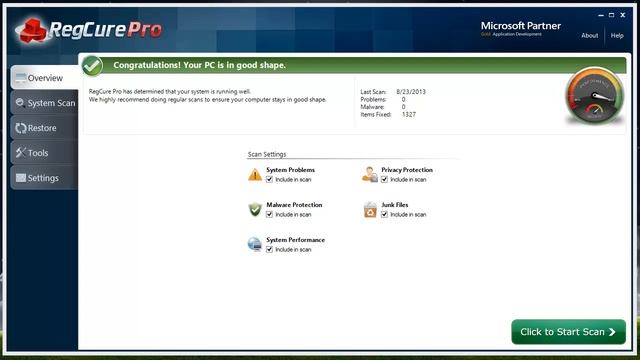Click the Congratulations status message
640x360 pixels.
click(x=199, y=65)
